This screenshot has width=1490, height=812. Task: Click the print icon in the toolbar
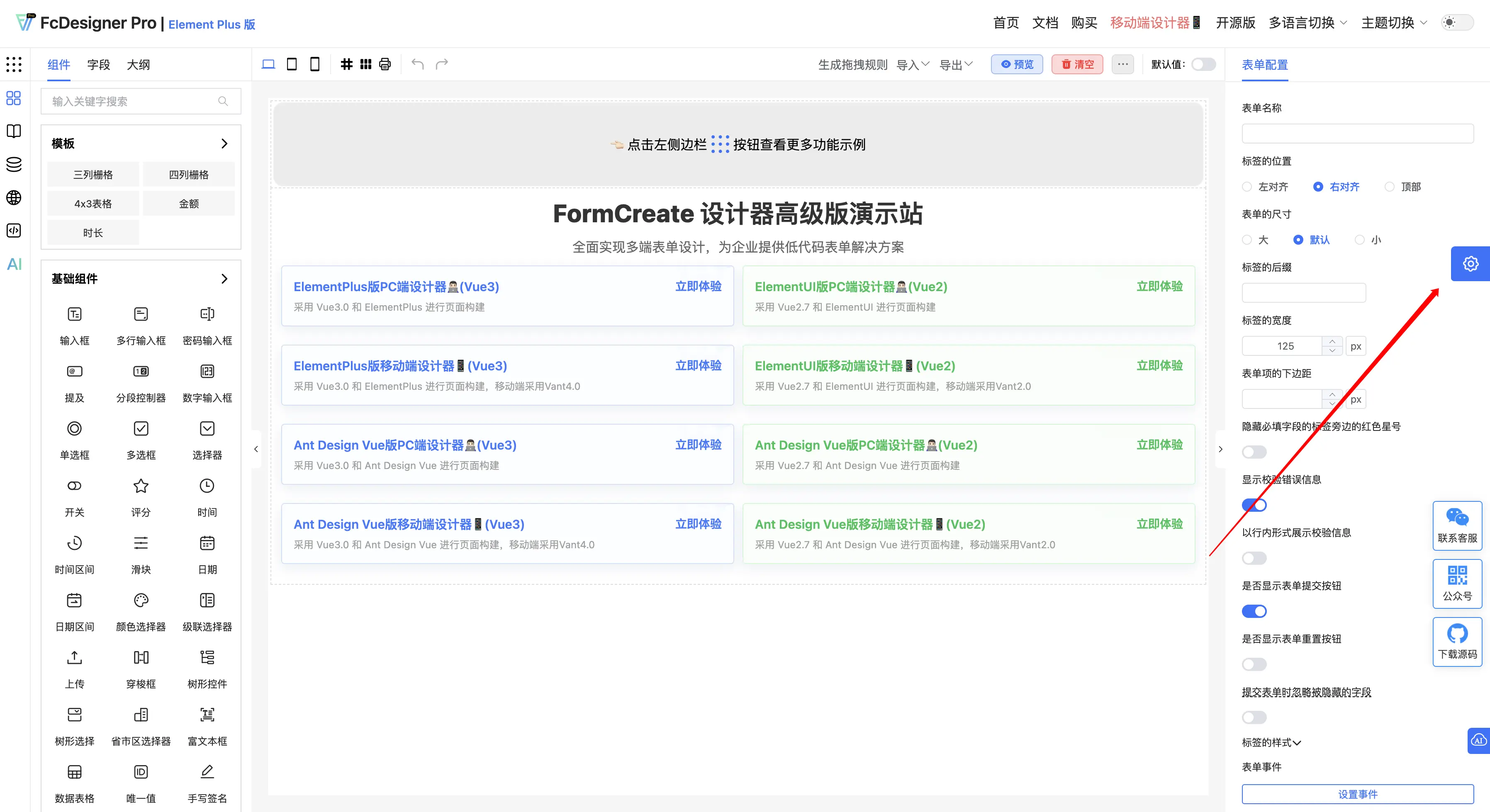(x=385, y=64)
